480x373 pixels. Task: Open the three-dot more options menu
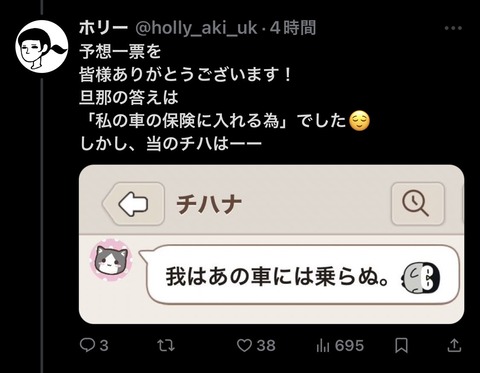[x=453, y=28]
